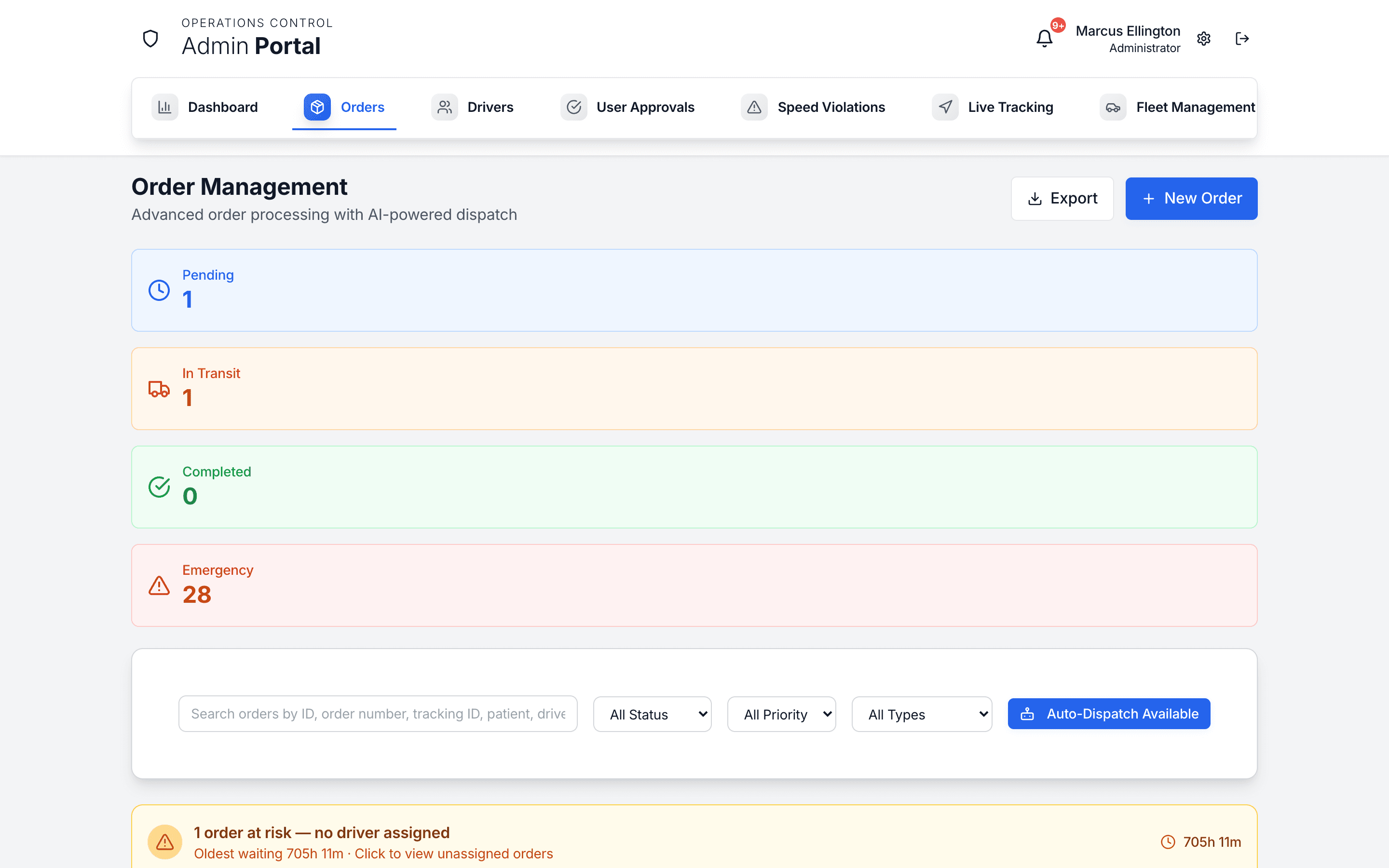Open the All Priority dropdown

pyautogui.click(x=781, y=714)
